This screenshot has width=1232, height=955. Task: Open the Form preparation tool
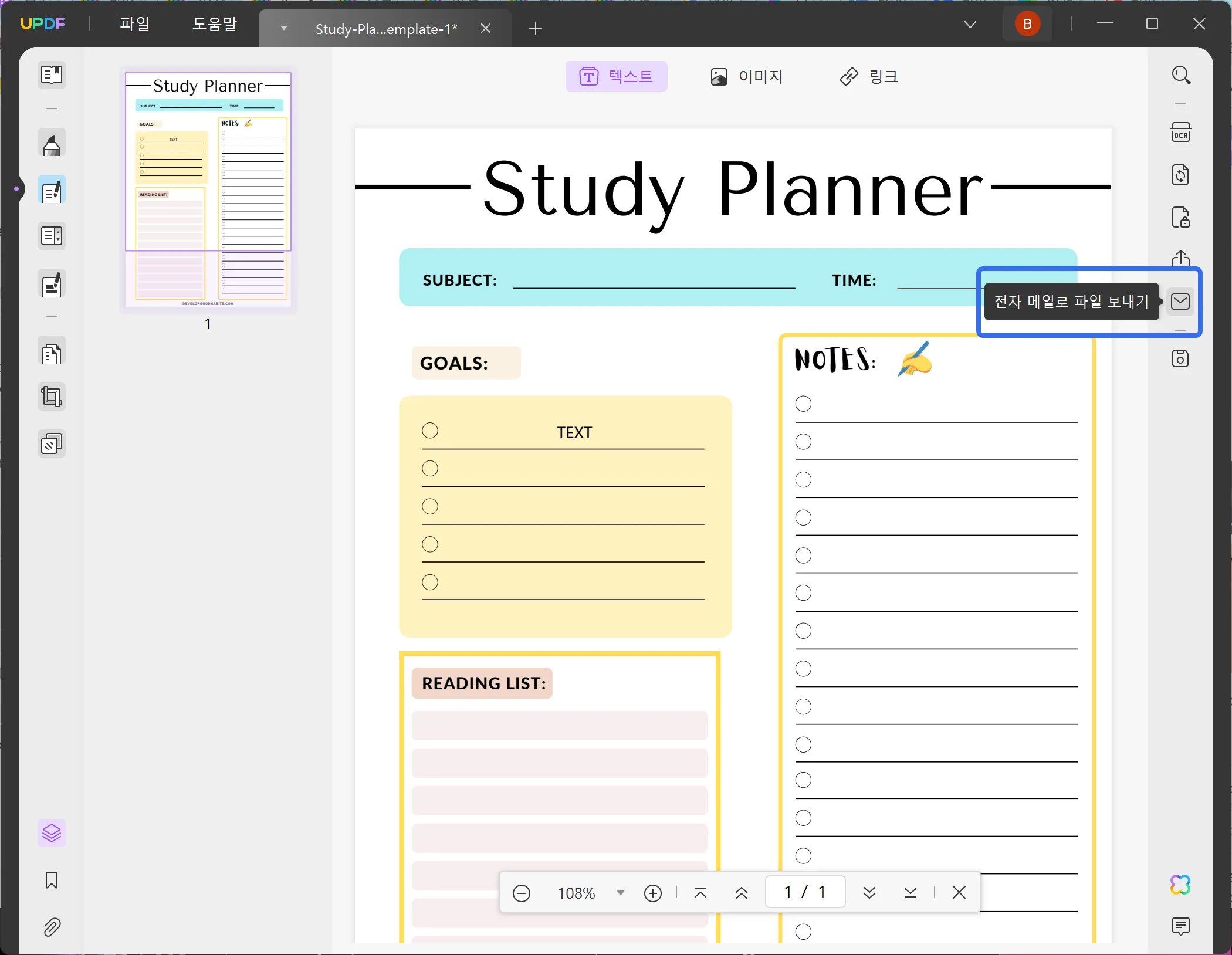[52, 236]
